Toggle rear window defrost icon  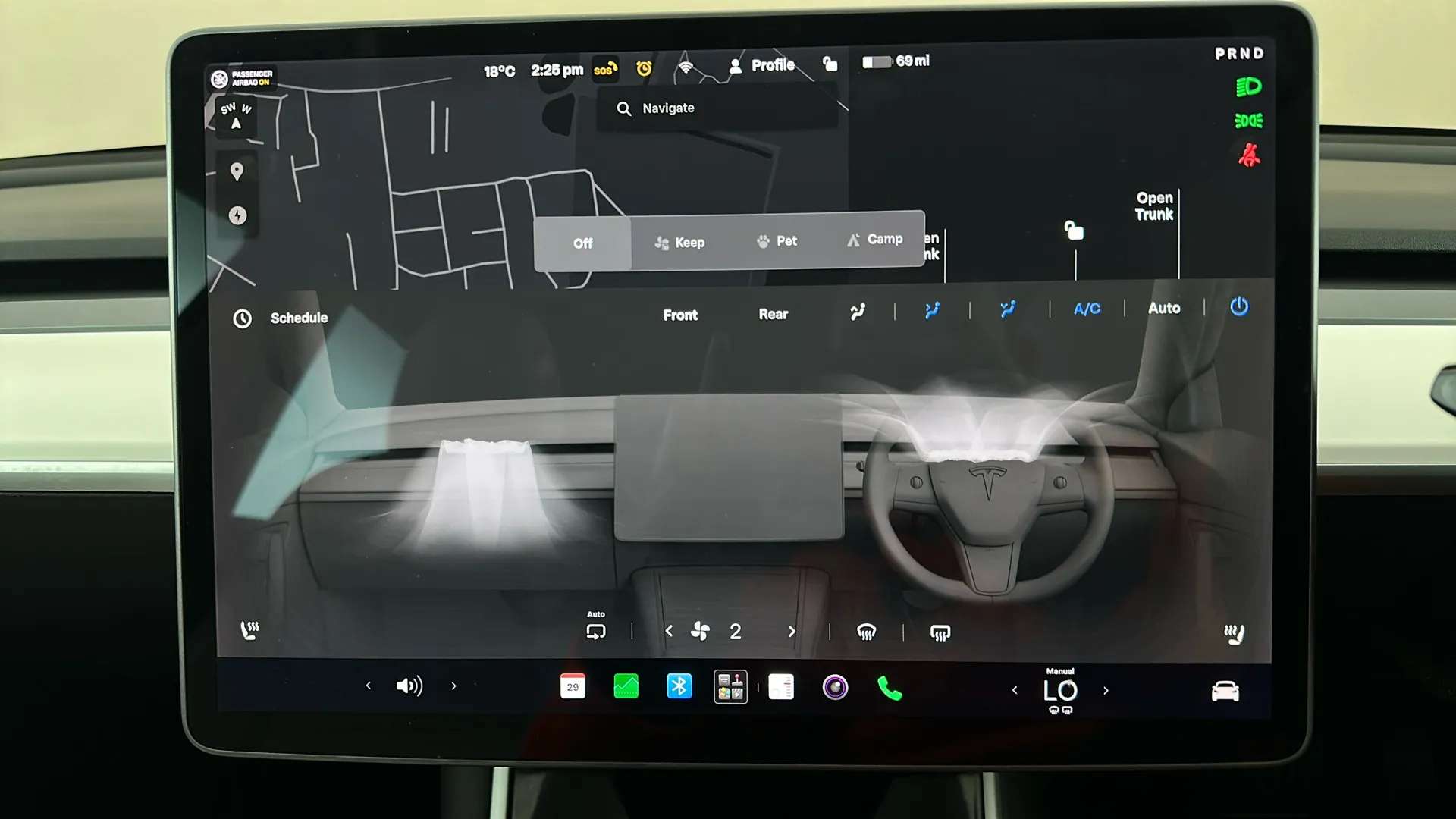point(940,633)
